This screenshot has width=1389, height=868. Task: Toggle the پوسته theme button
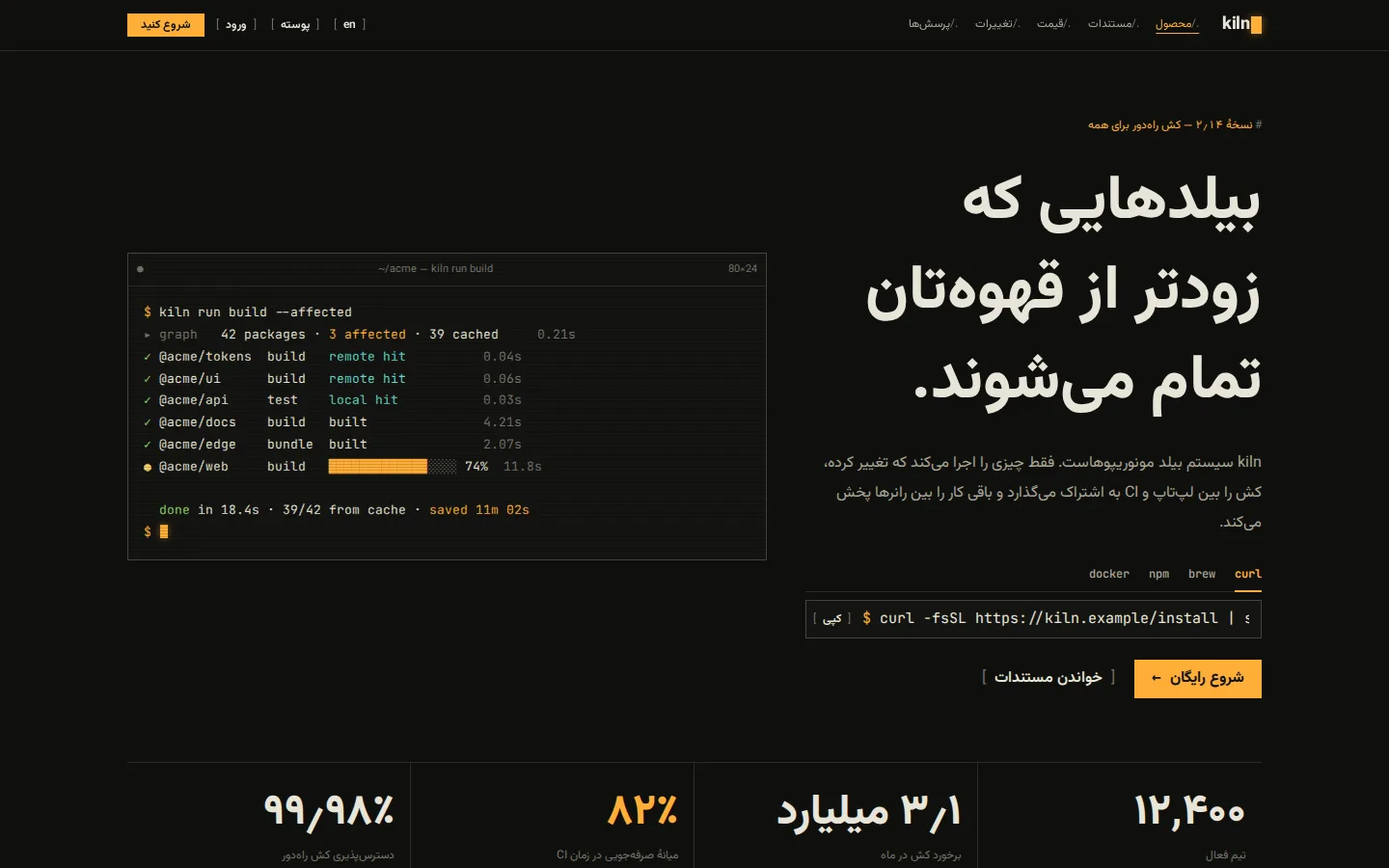coord(295,24)
